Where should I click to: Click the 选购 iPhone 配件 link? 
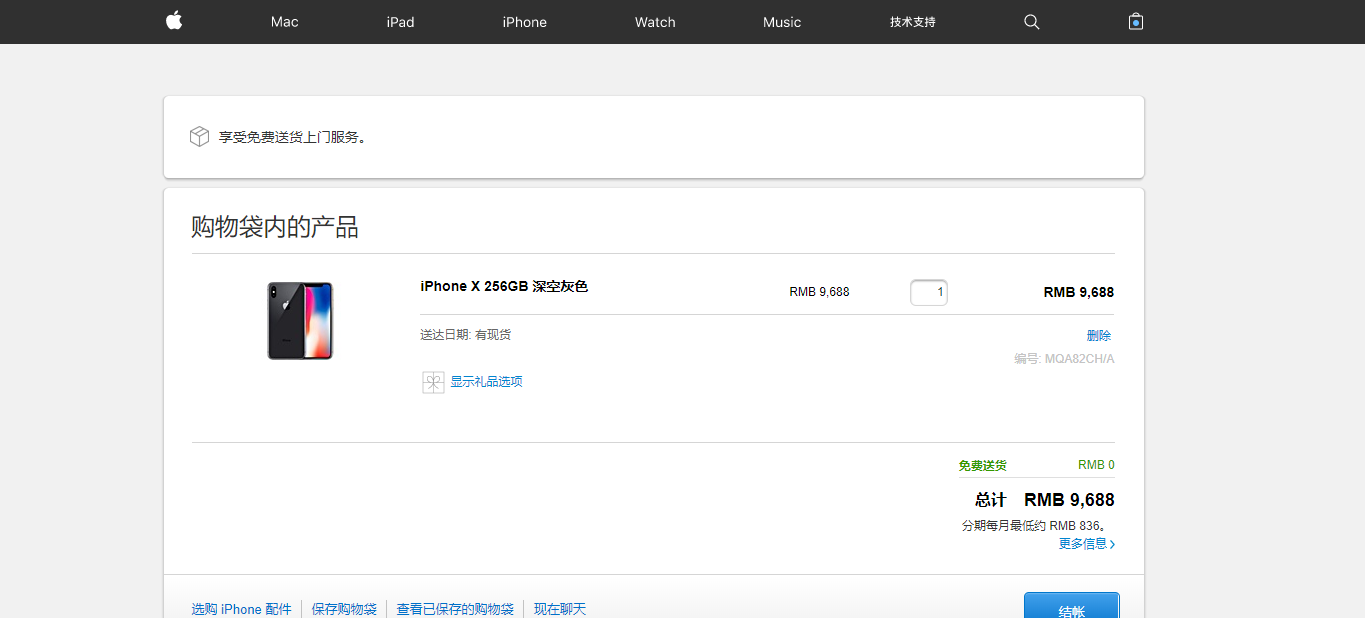pos(242,609)
